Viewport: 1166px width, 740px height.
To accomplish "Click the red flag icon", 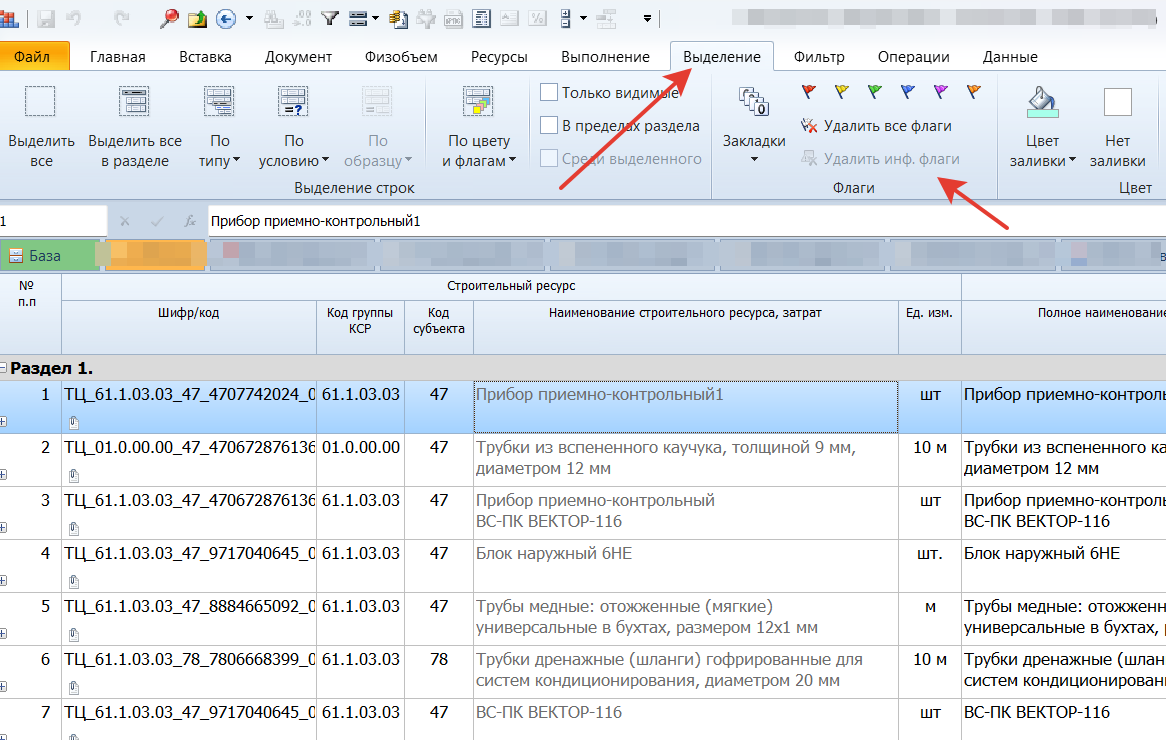I will point(809,92).
